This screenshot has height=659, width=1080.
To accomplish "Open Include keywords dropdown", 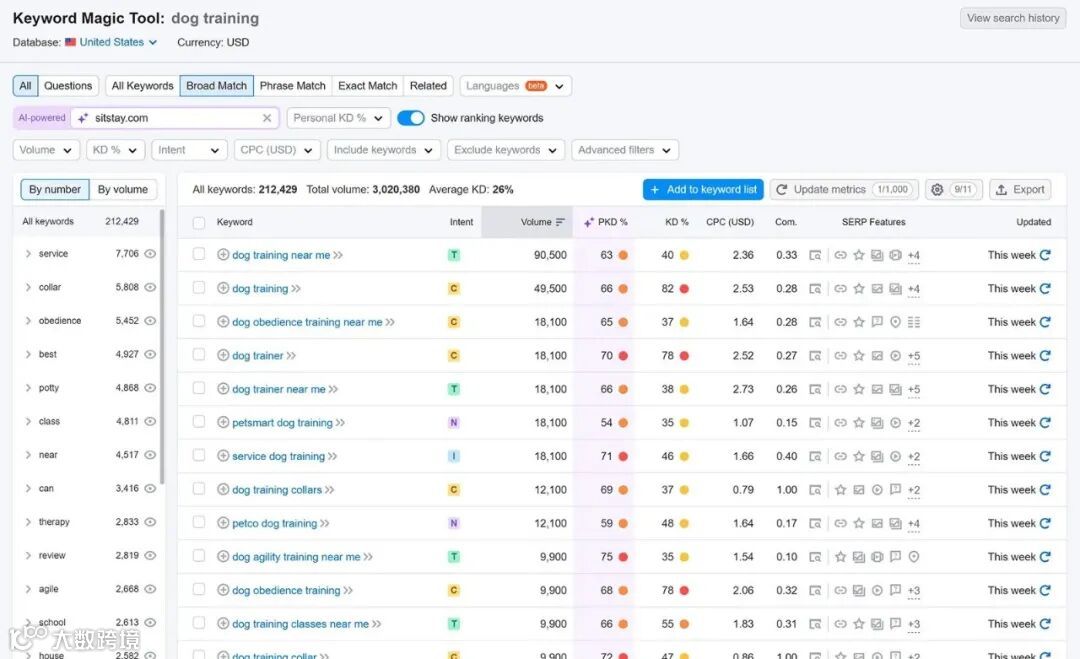I will (x=384, y=149).
